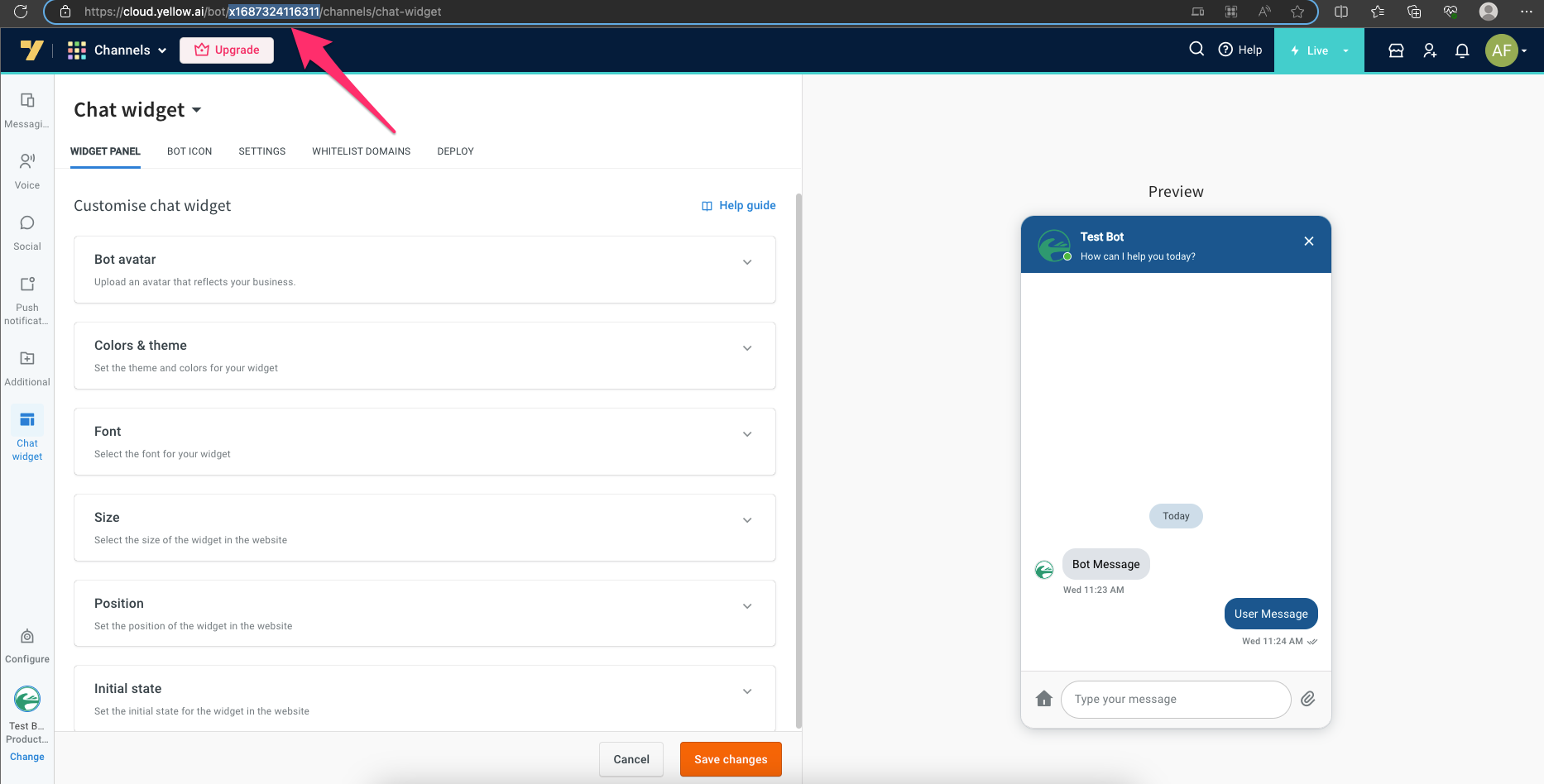Image resolution: width=1544 pixels, height=784 pixels.
Task: Click the Test Bot avatar in preview header
Action: click(1054, 246)
